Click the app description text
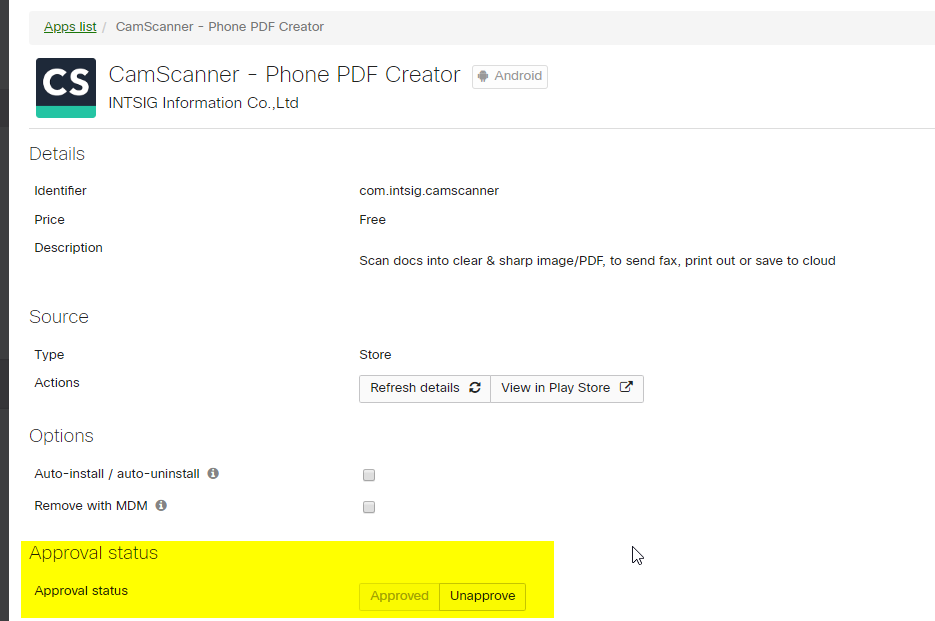 tap(597, 261)
